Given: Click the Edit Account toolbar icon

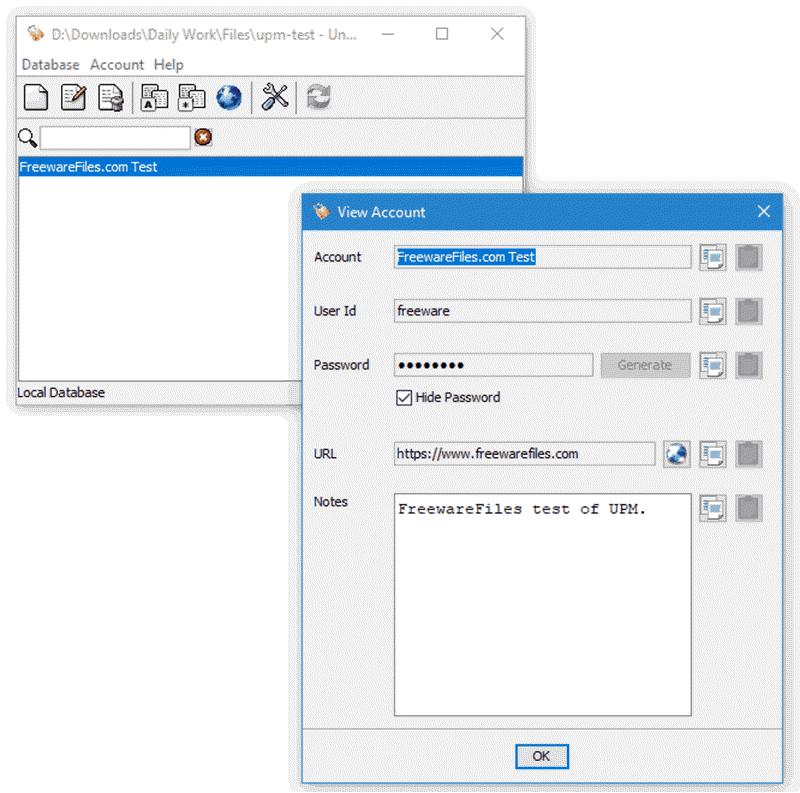Looking at the screenshot, I should pyautogui.click(x=73, y=97).
